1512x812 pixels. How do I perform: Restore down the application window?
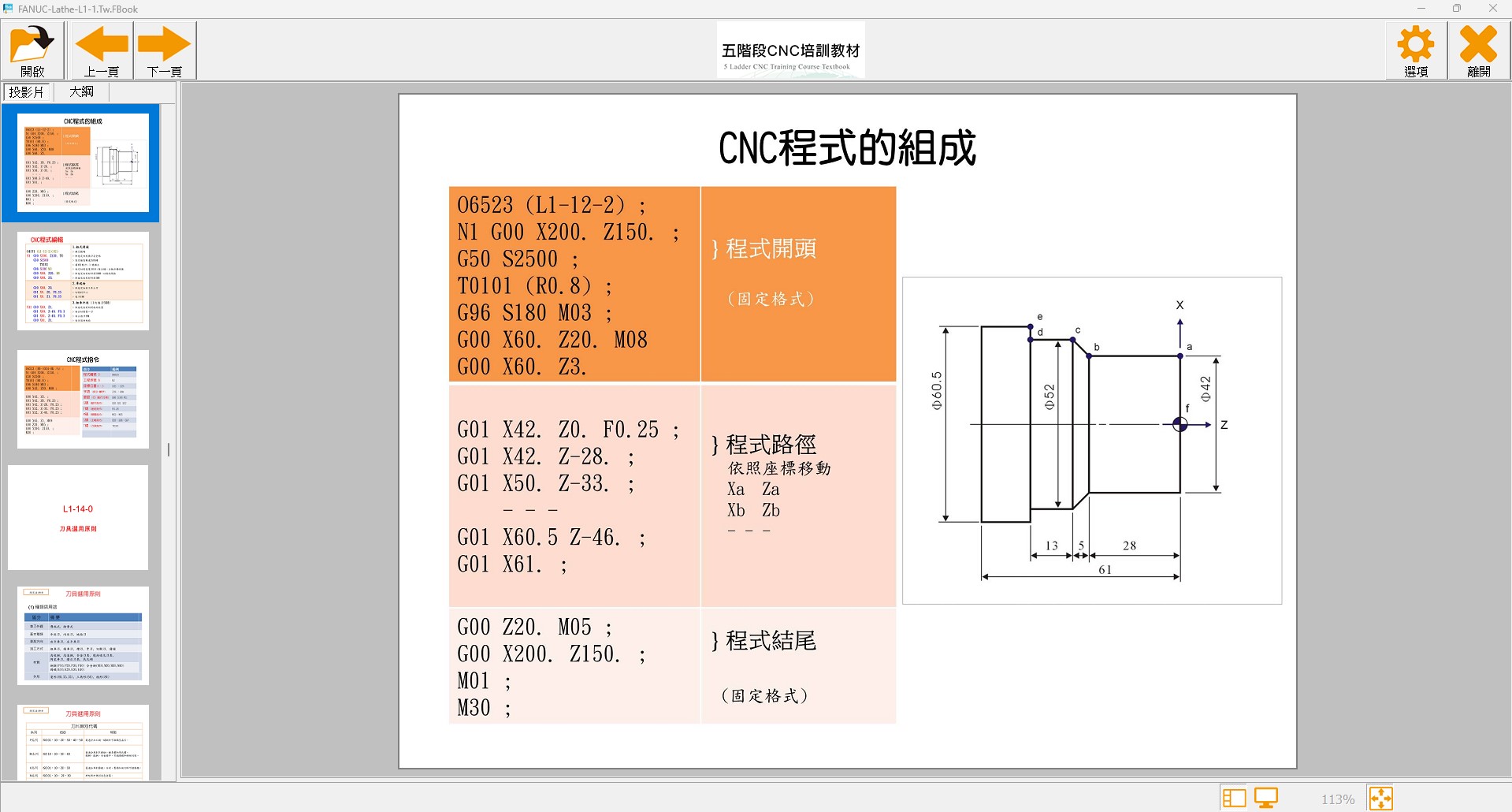[x=1457, y=9]
